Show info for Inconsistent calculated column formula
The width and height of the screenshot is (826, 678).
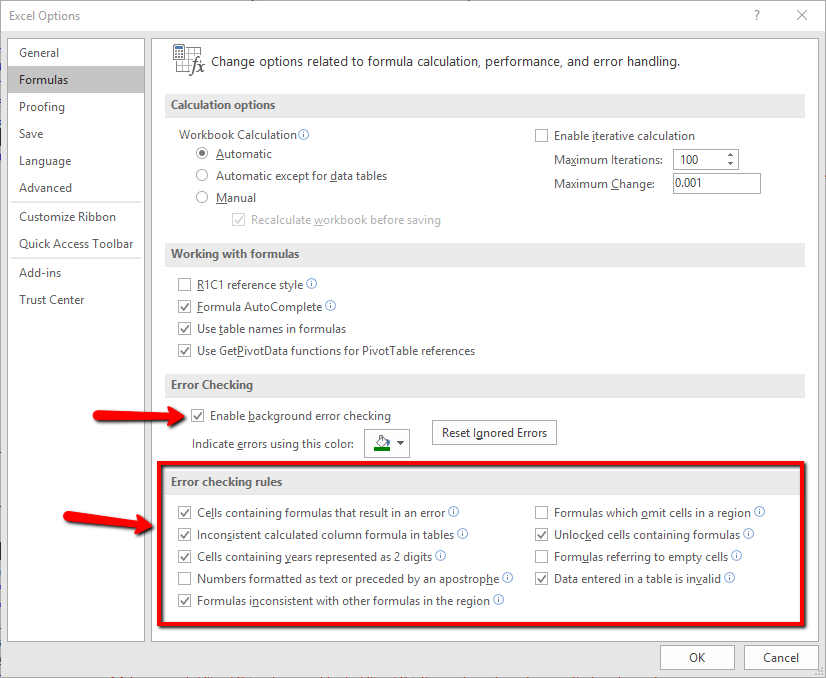(462, 534)
